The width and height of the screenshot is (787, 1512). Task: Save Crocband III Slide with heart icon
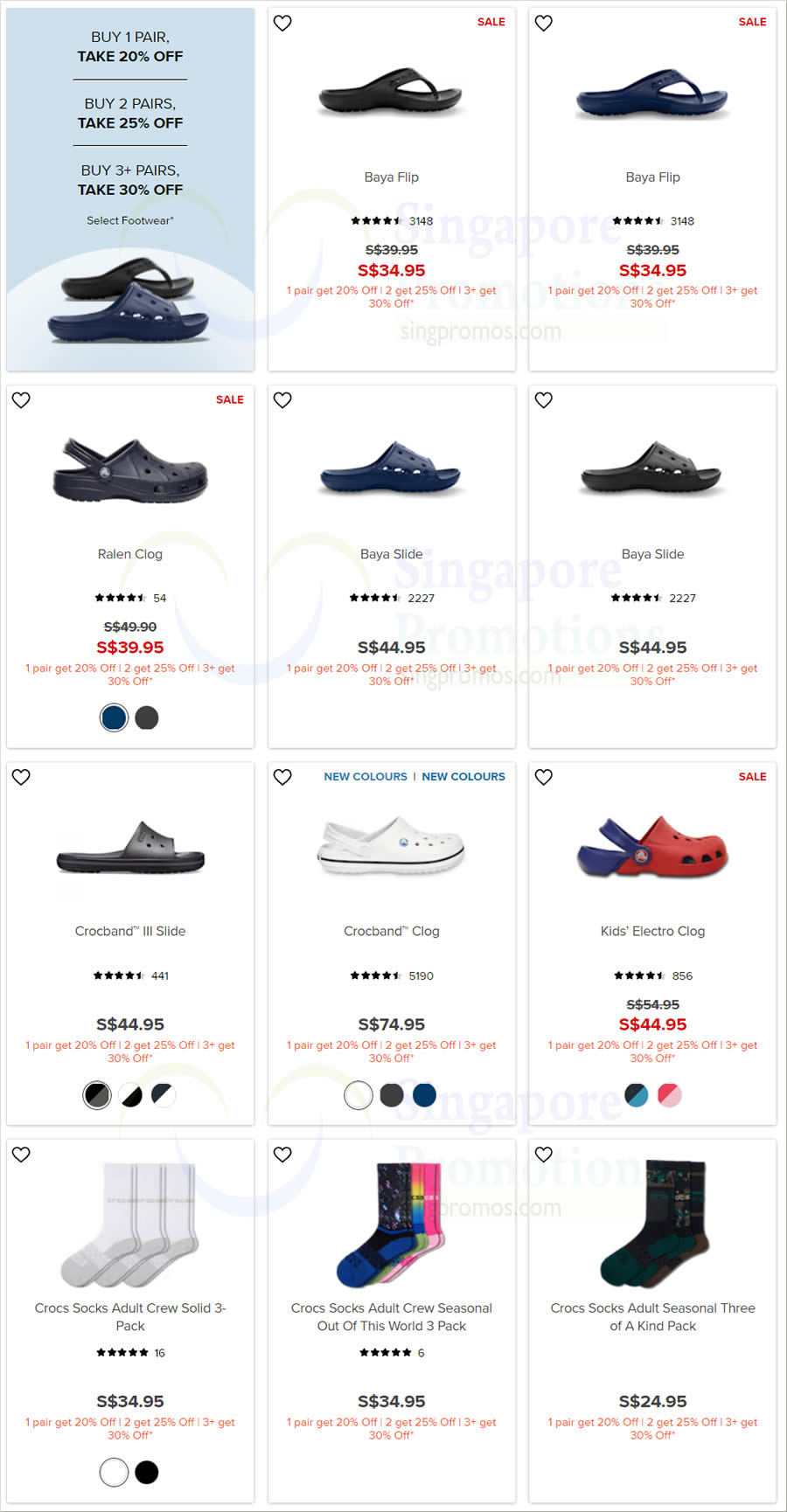pyautogui.click(x=21, y=776)
